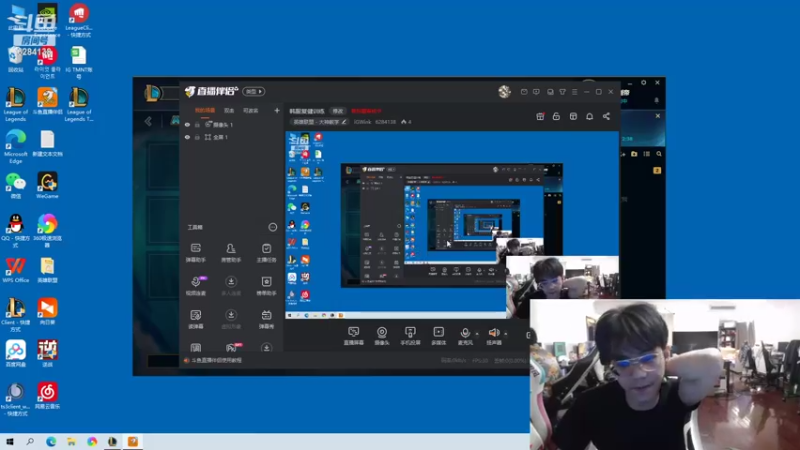
Task: Click the 修改 button beside stream title
Action: click(x=338, y=111)
